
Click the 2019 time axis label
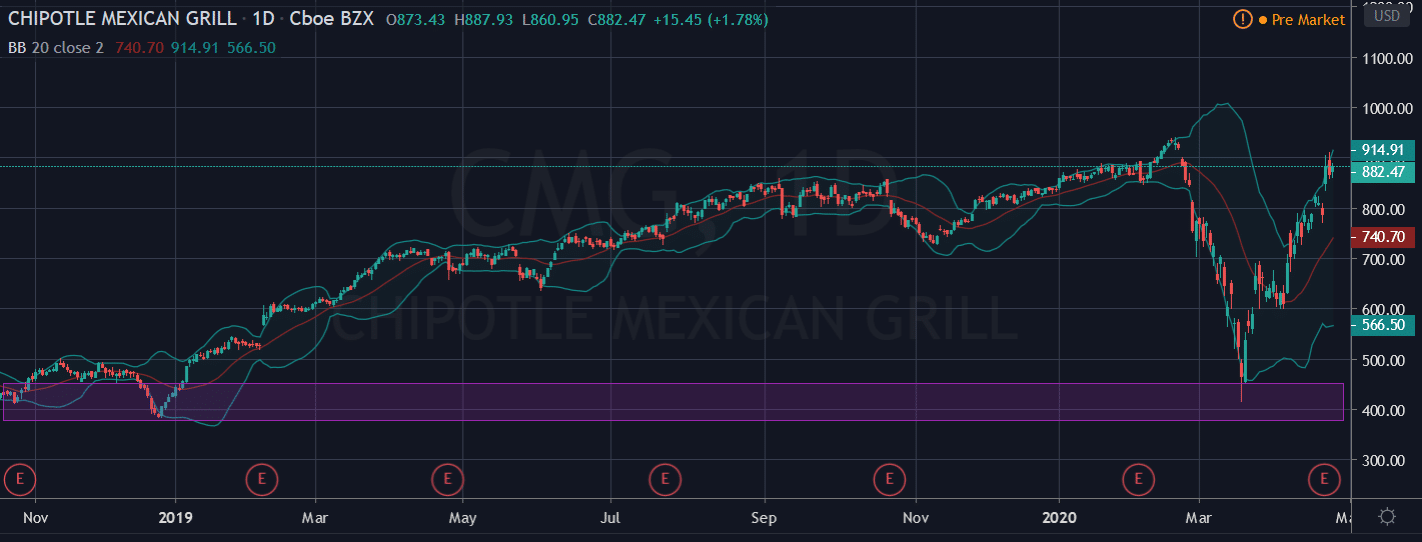coord(176,518)
